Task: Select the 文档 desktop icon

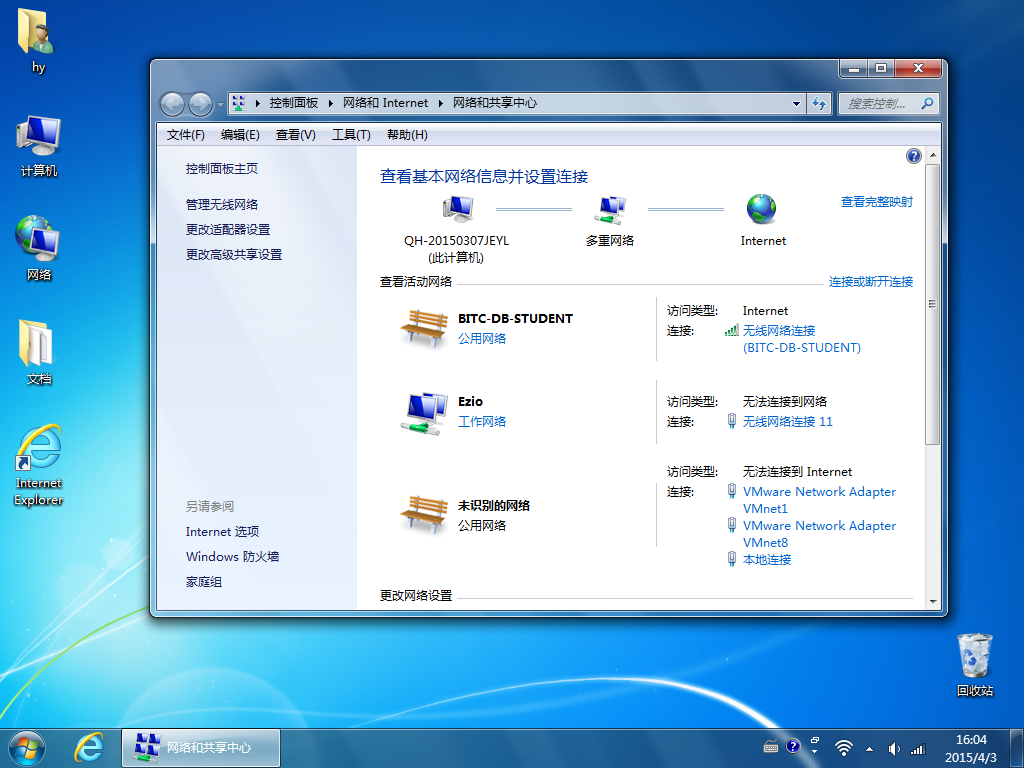Action: coord(39,352)
